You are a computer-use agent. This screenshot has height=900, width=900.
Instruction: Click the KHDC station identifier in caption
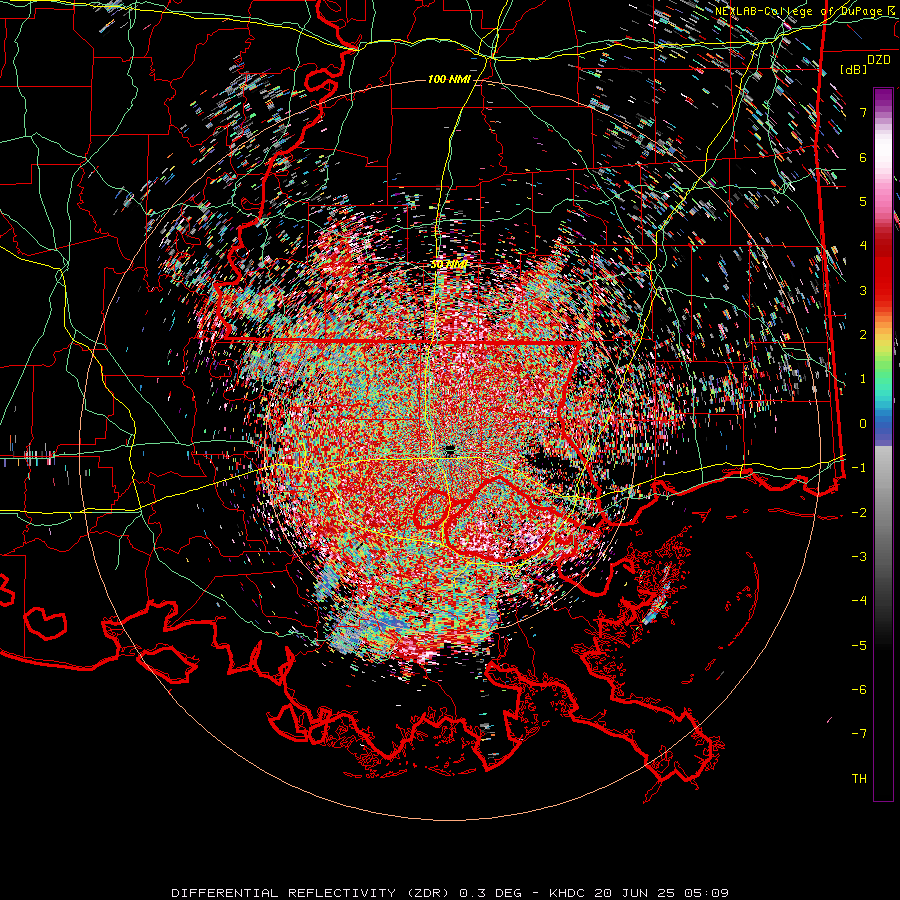coord(568,893)
